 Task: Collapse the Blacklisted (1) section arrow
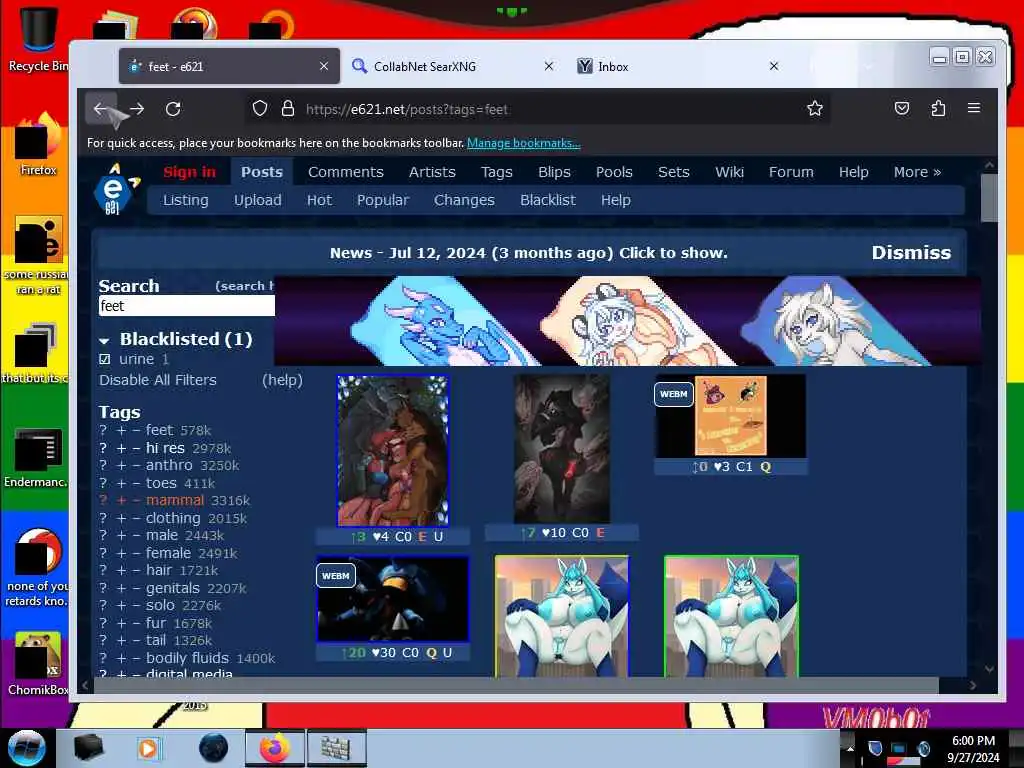coord(104,340)
